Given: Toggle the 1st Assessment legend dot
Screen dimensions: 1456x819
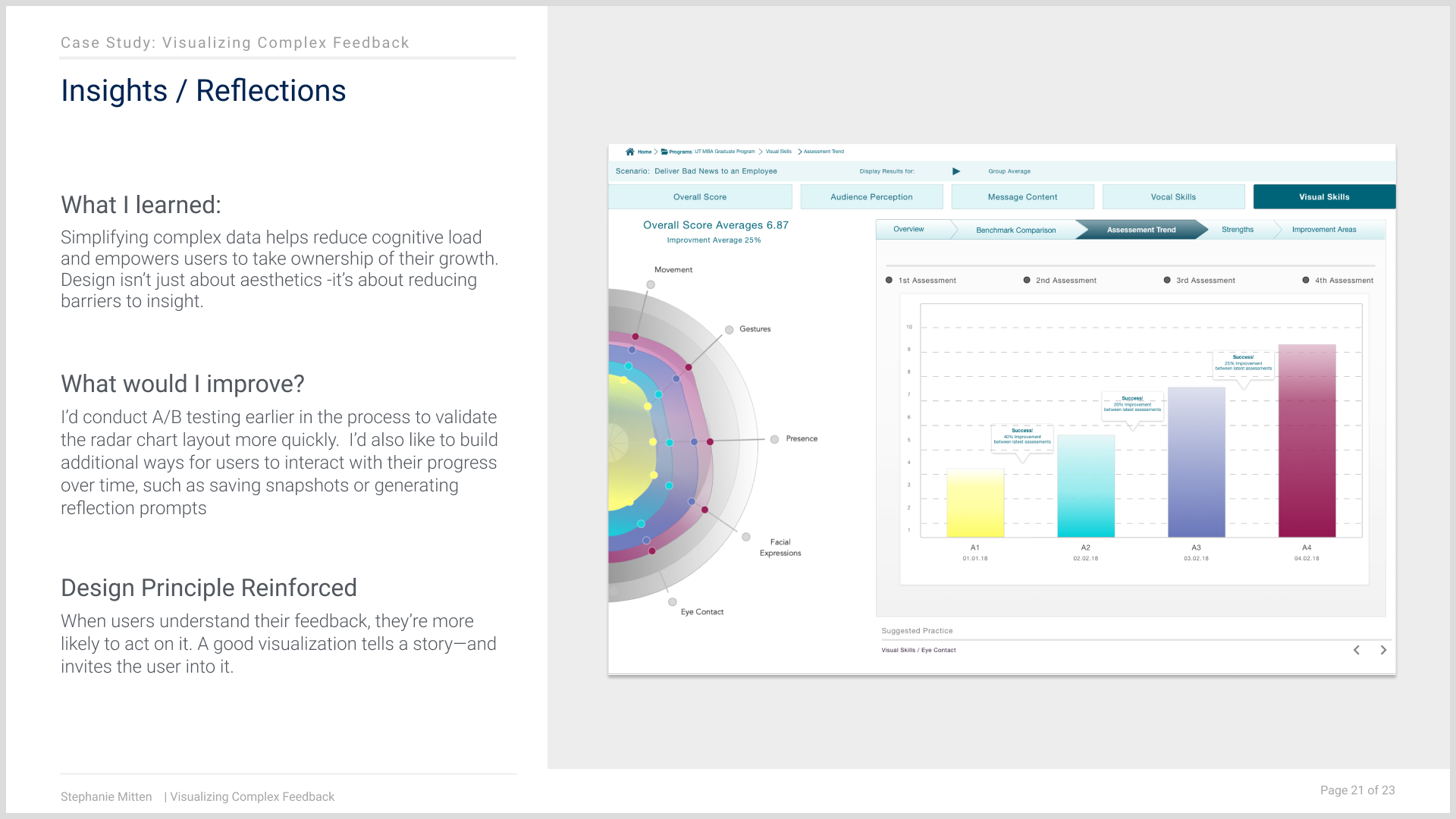Looking at the screenshot, I should (889, 281).
